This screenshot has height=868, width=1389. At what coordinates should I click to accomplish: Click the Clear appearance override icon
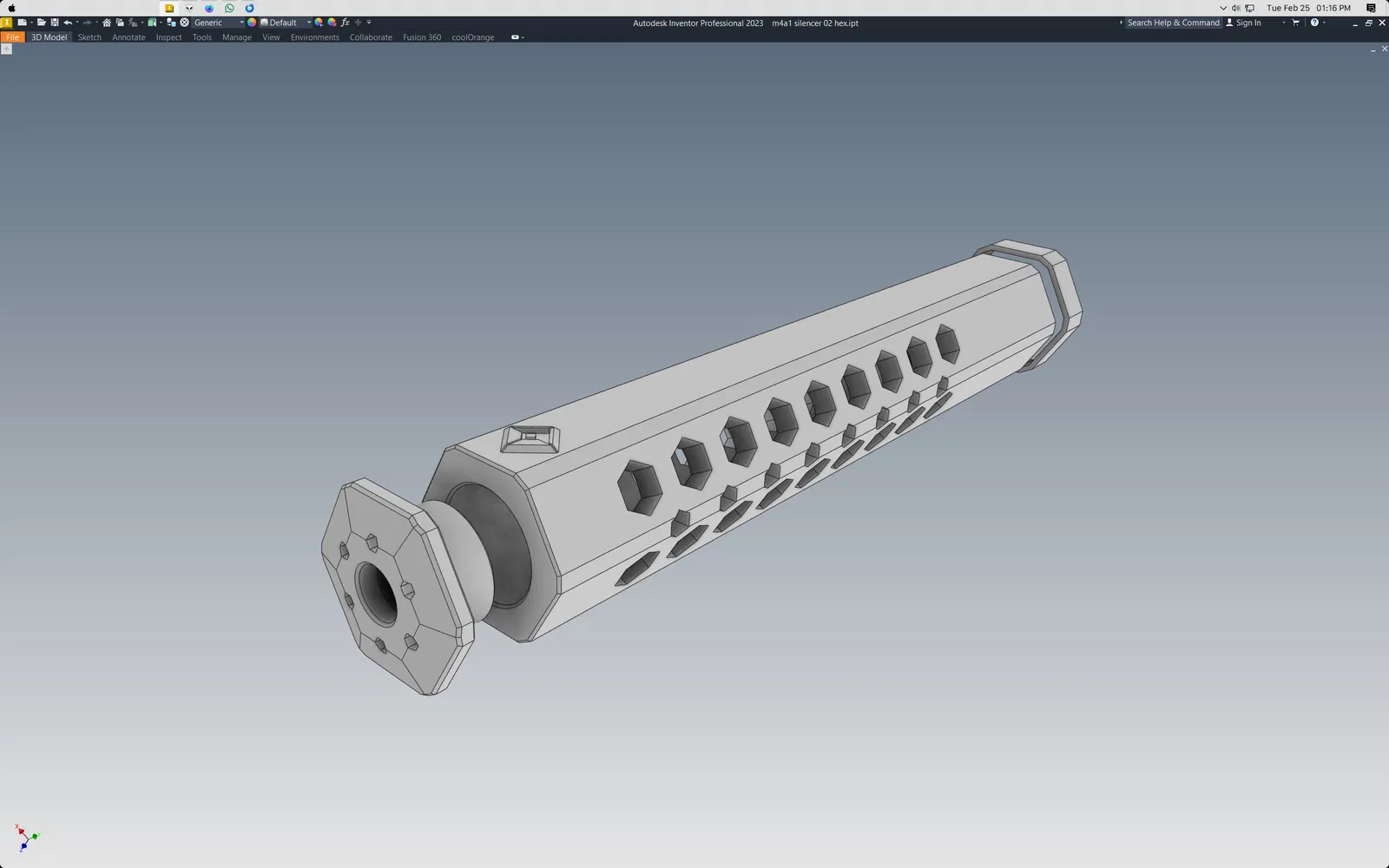pyautogui.click(x=332, y=23)
